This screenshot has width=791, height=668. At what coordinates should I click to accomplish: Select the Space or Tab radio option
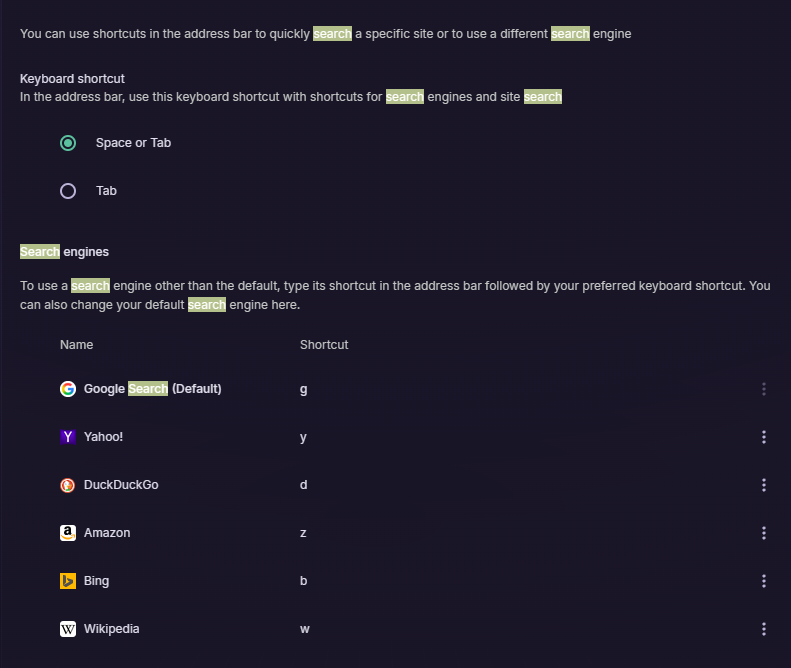click(68, 143)
